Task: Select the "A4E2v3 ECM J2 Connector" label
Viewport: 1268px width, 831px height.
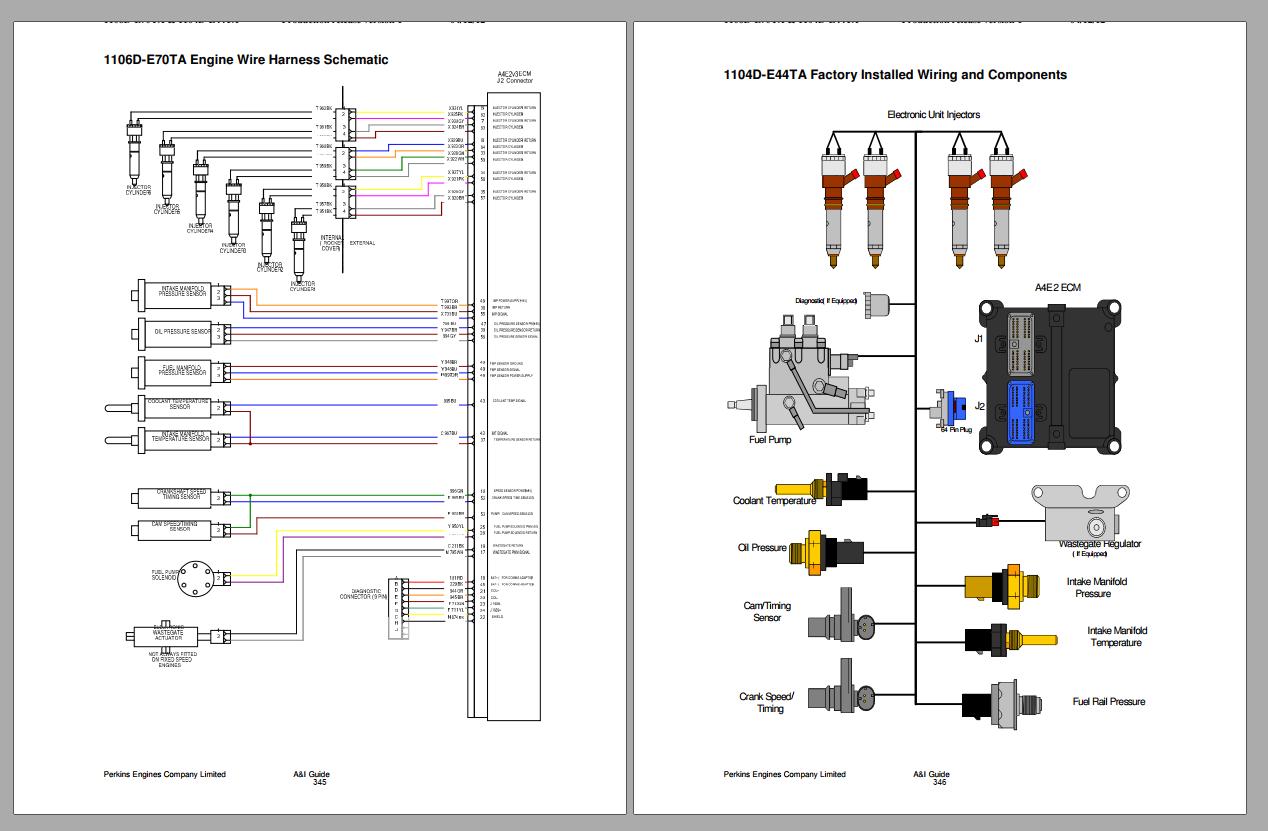Action: [515, 77]
